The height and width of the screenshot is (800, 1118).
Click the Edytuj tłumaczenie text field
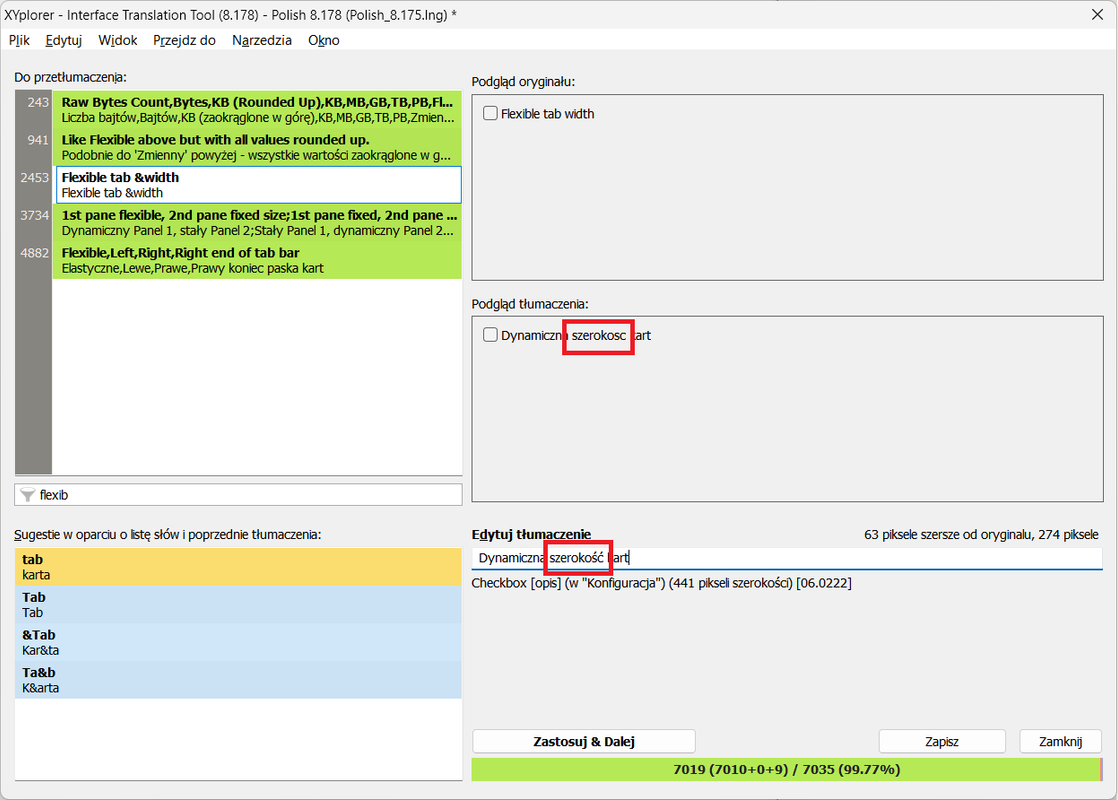click(x=786, y=558)
